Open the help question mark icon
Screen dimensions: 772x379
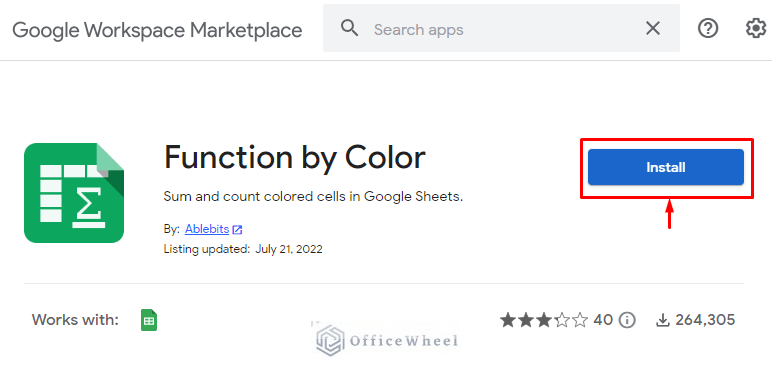(708, 29)
